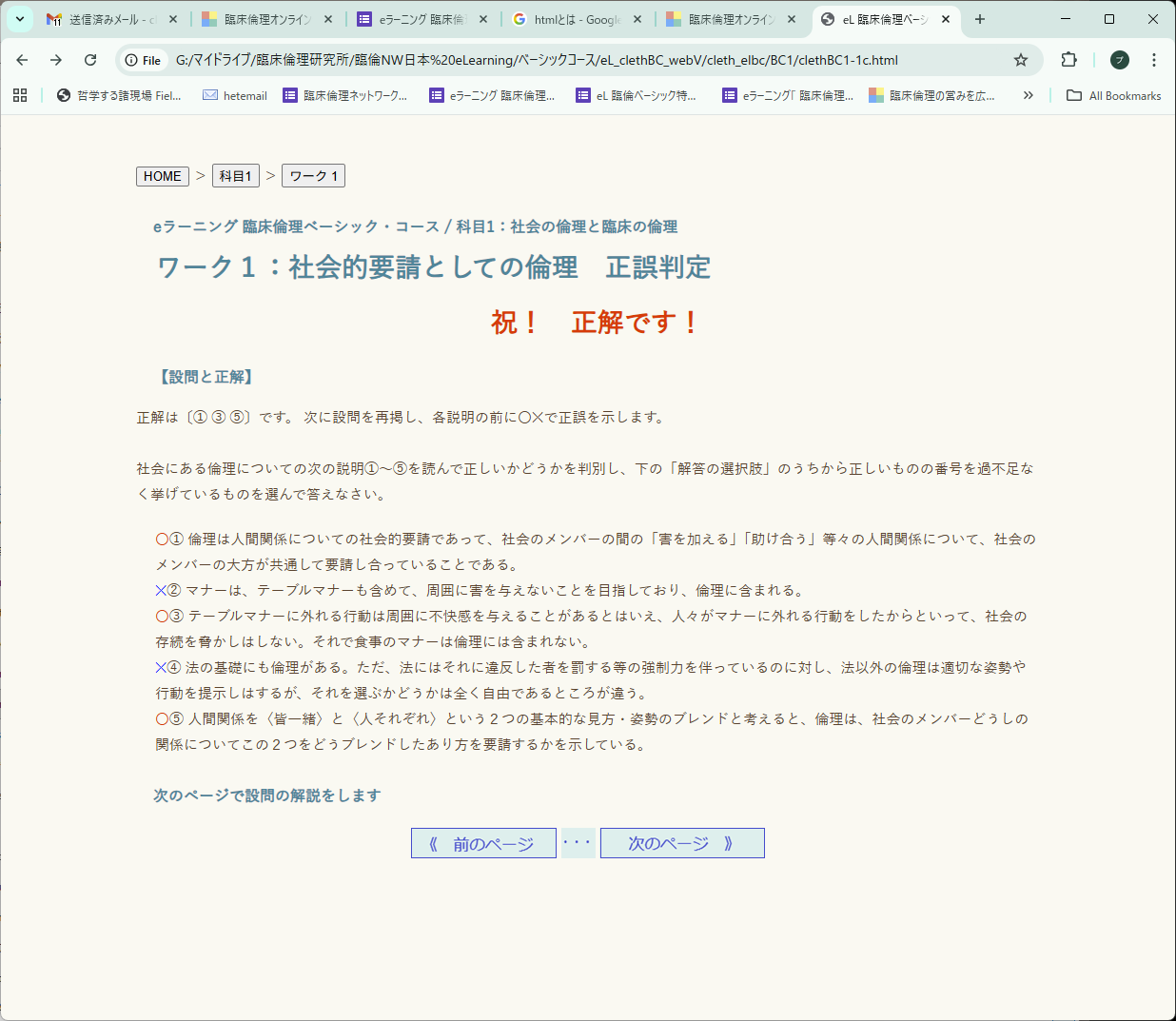Open Chrome's three-dot menu
1176x1021 pixels.
[x=1153, y=59]
